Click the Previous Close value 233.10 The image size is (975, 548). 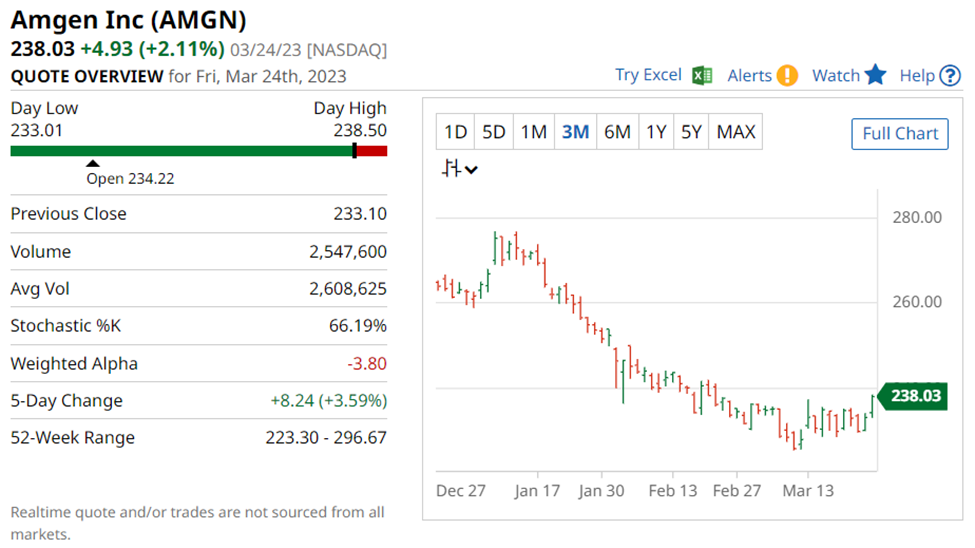360,214
